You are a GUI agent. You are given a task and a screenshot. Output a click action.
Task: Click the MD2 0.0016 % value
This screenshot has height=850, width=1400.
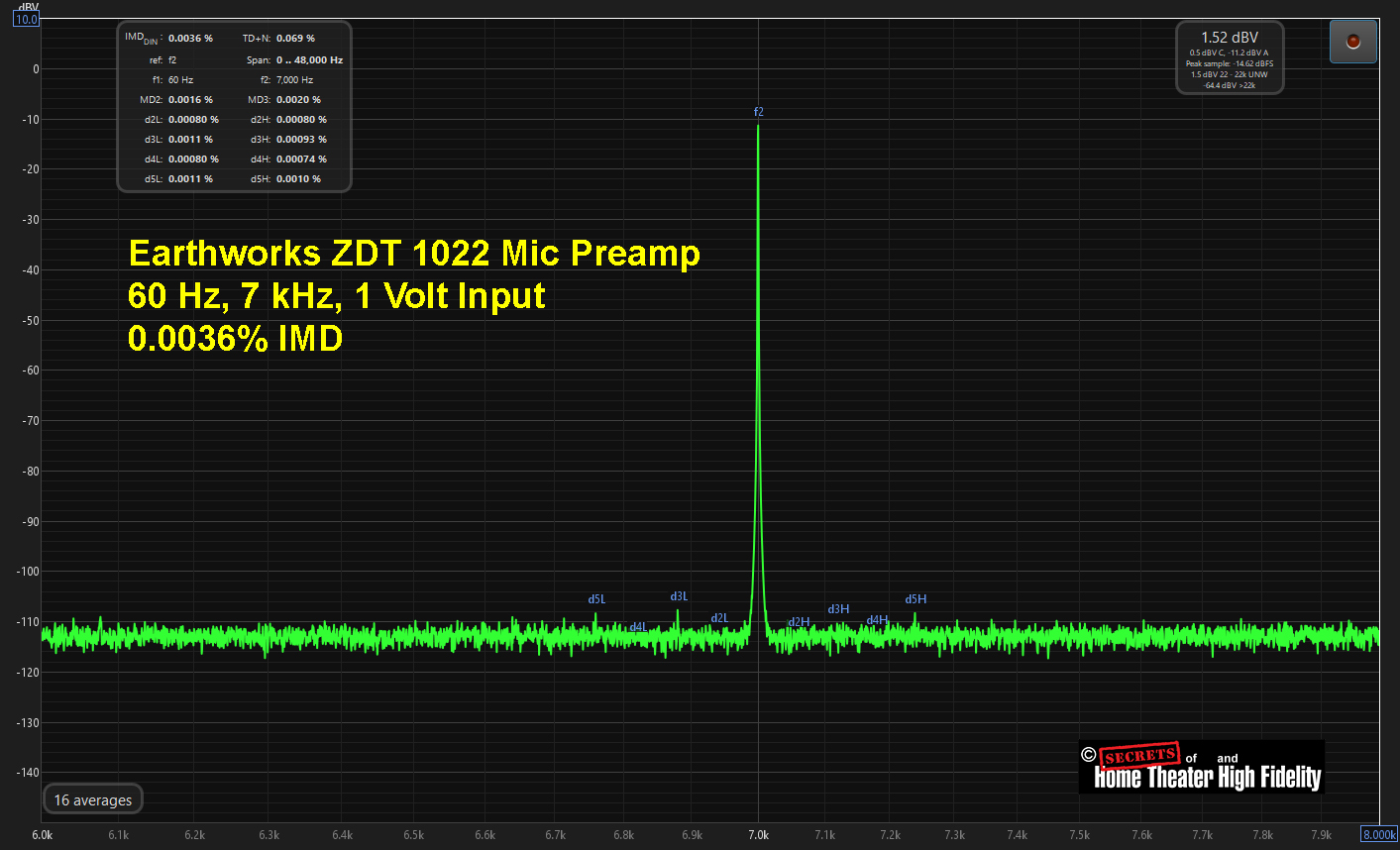pos(190,99)
